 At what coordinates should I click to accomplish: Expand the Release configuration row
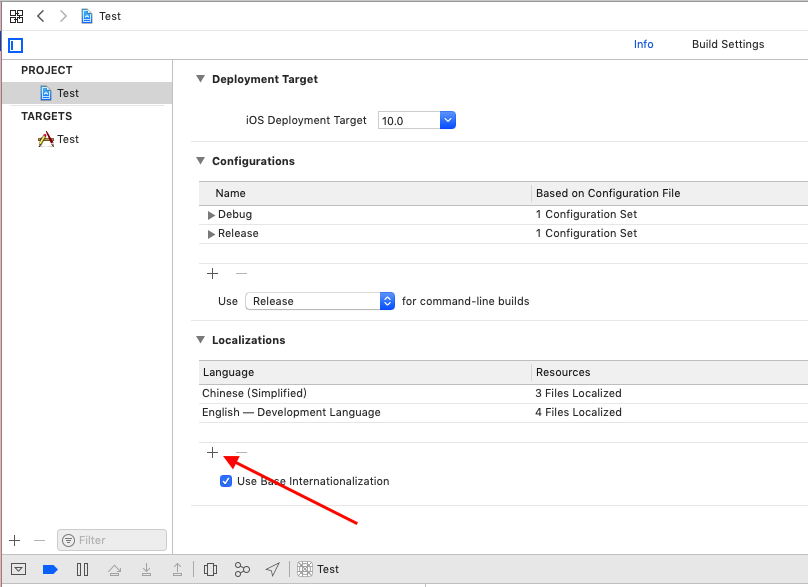[x=211, y=234]
